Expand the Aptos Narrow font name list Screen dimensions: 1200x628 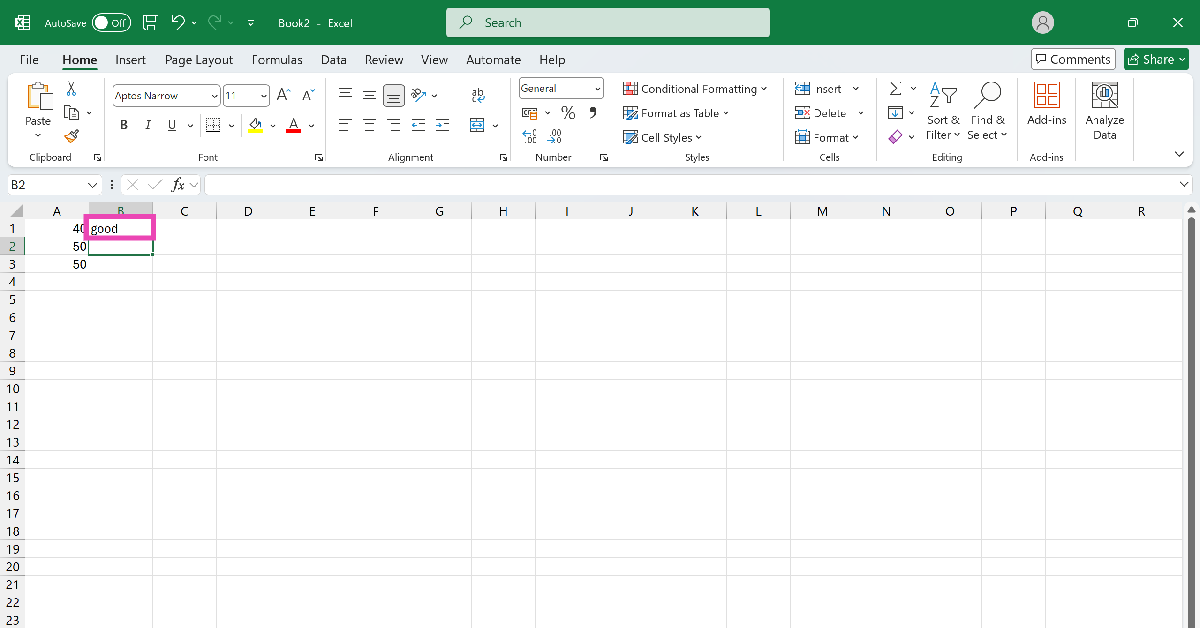tap(214, 96)
